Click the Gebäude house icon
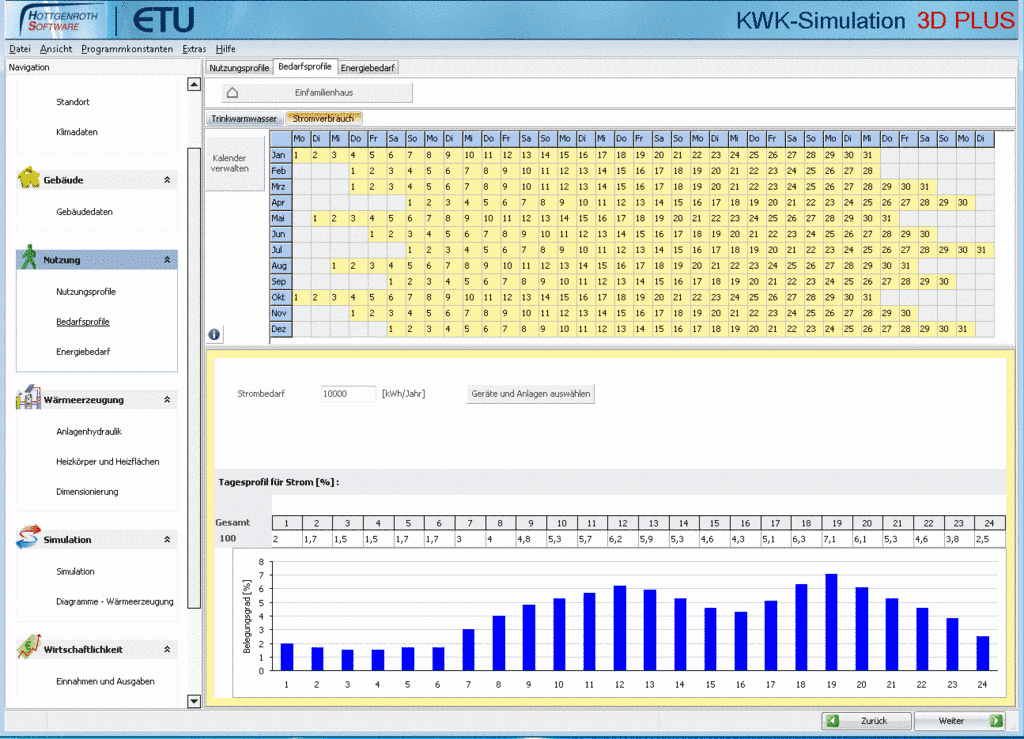The image size is (1024, 739). coord(28,178)
